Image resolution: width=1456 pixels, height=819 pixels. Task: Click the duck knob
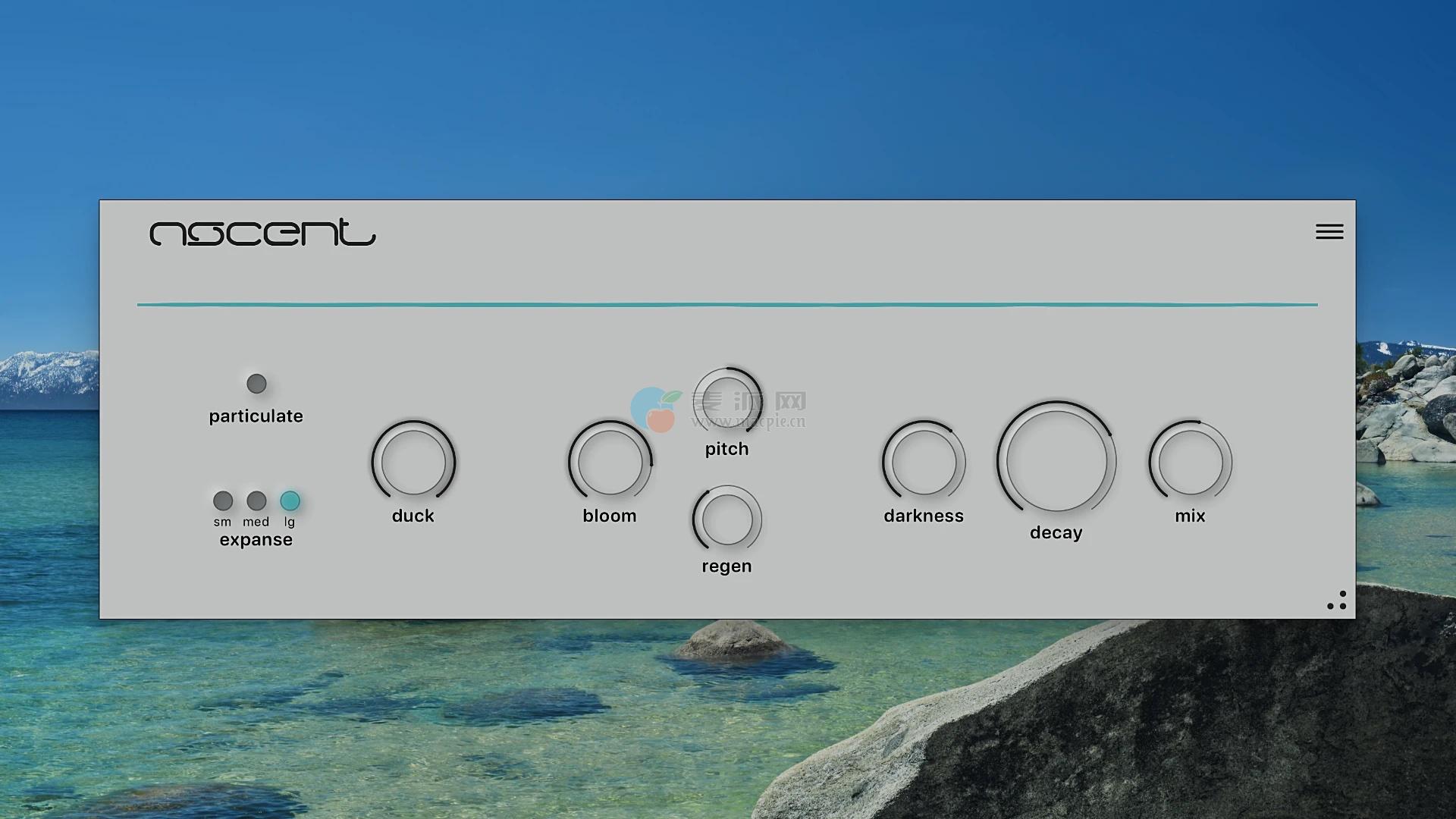[x=413, y=462]
